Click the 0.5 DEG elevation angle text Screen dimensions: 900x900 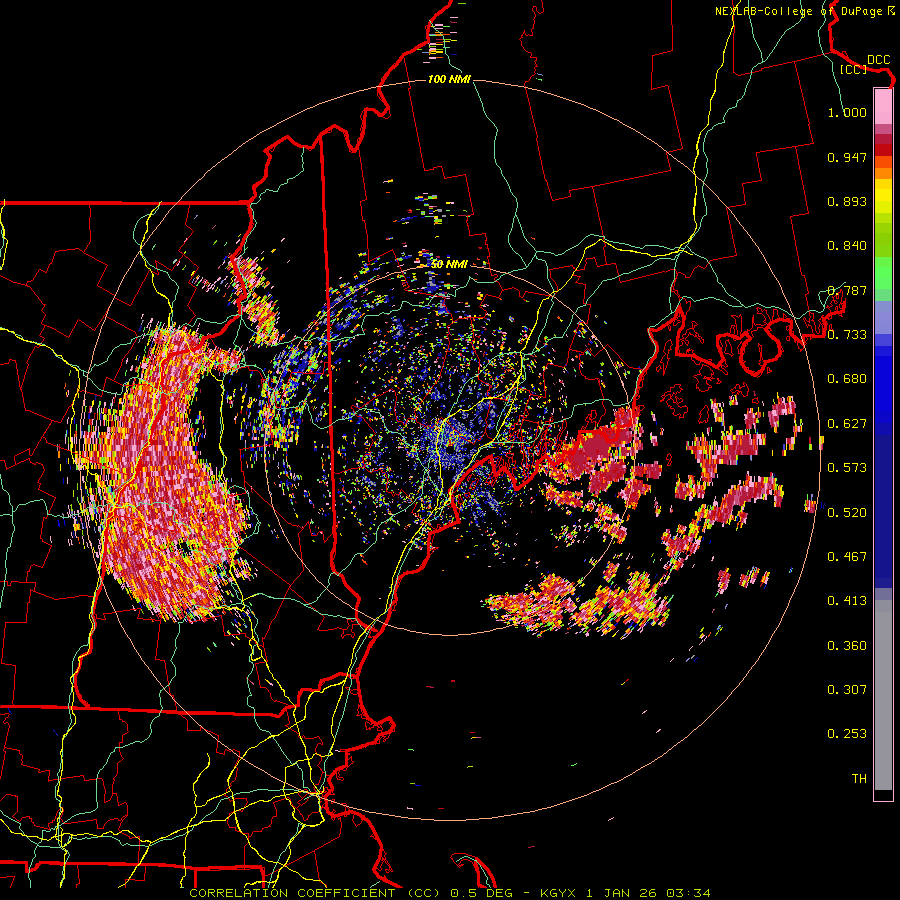tap(481, 893)
